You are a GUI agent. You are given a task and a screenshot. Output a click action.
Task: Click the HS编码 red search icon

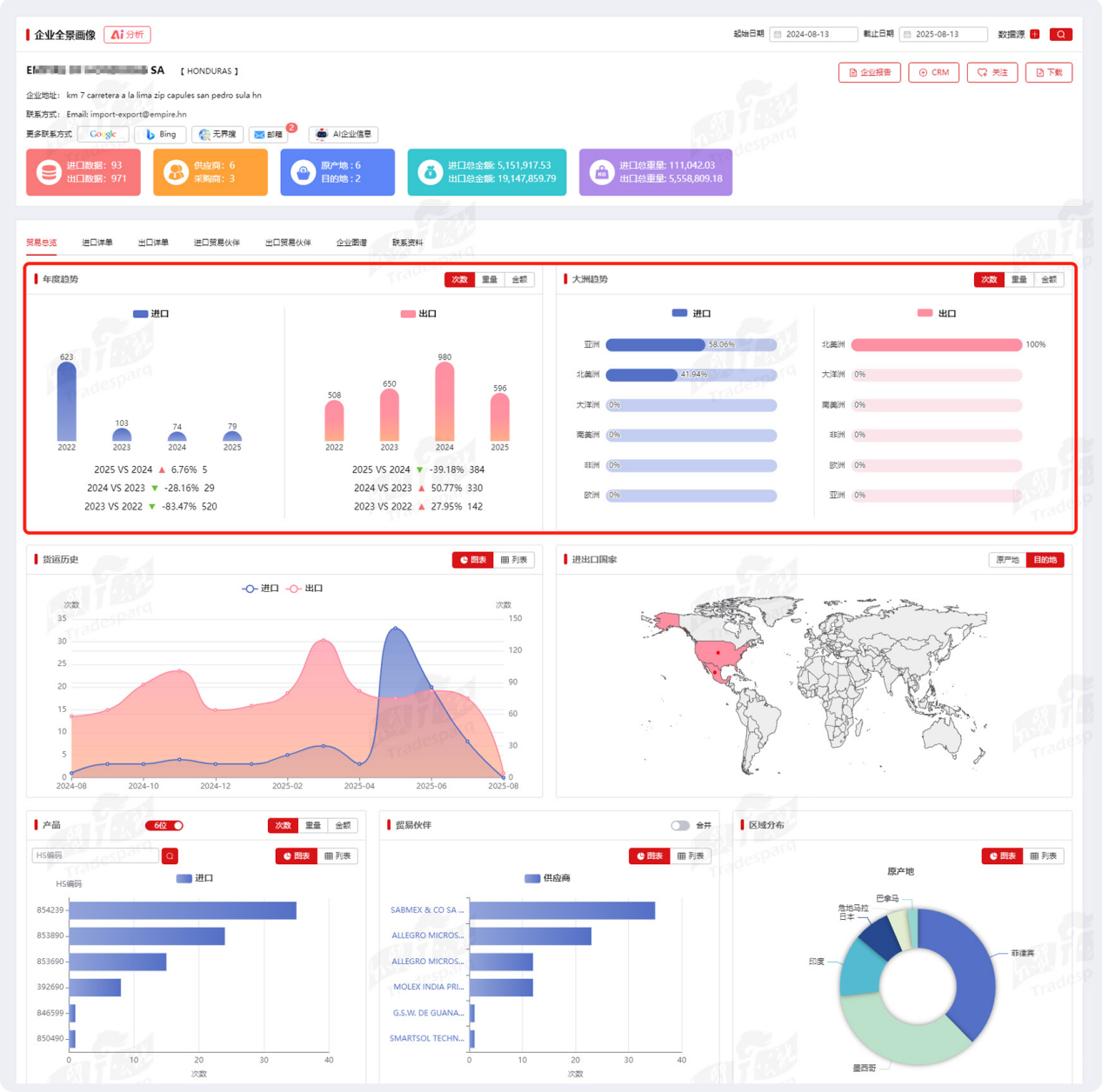tap(170, 856)
